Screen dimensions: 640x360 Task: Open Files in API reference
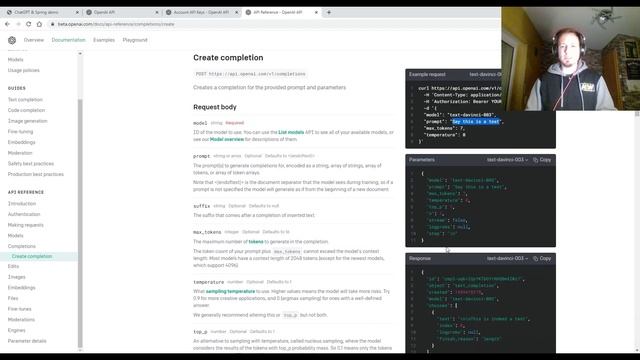(13, 298)
